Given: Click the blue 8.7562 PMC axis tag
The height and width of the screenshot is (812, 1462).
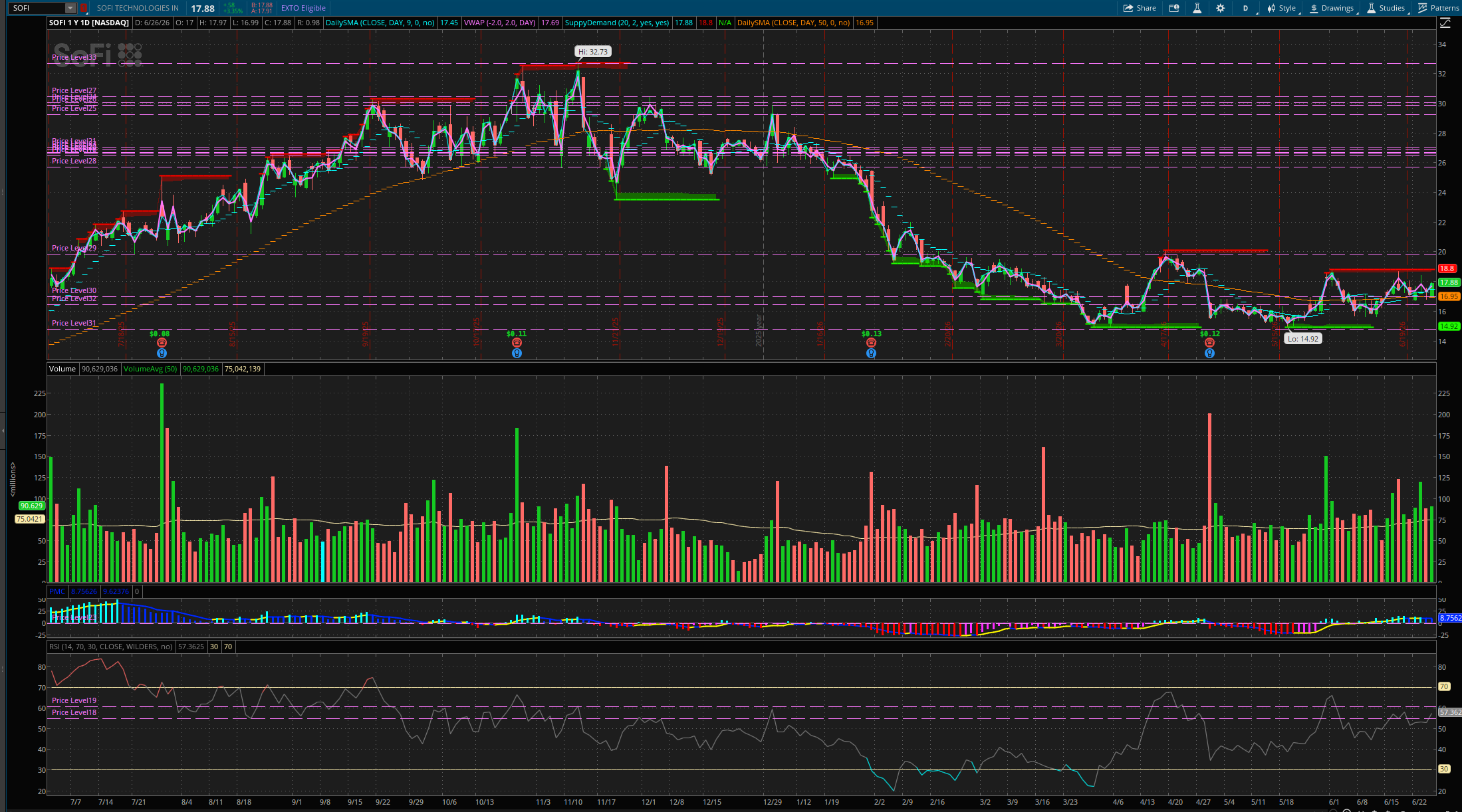Looking at the screenshot, I should pos(1450,618).
